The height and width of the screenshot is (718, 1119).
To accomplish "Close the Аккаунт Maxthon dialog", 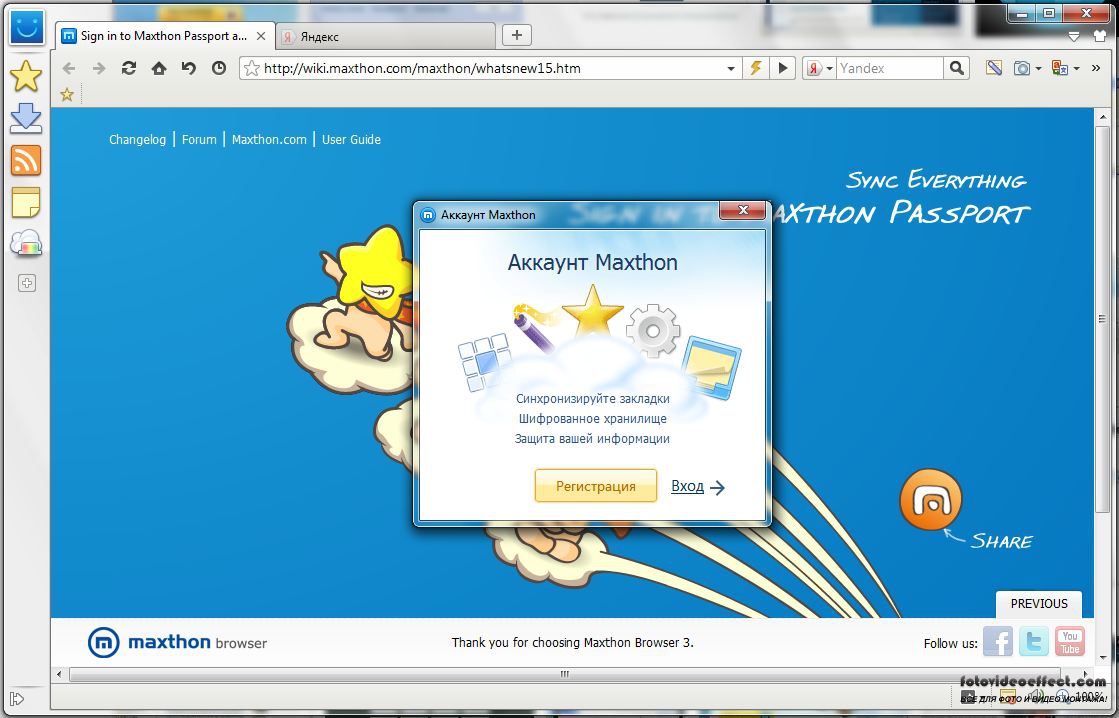I will [743, 210].
